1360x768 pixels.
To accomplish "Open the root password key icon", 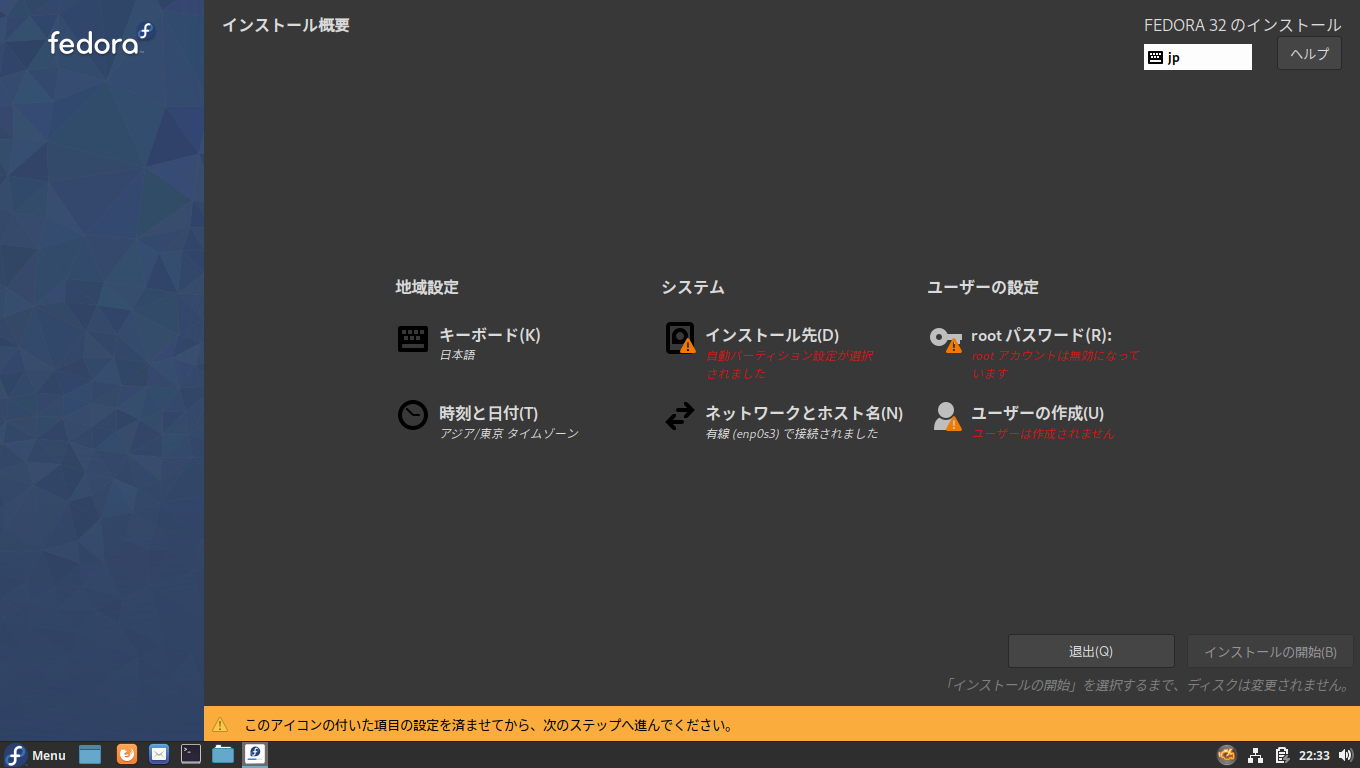I will 946,339.
